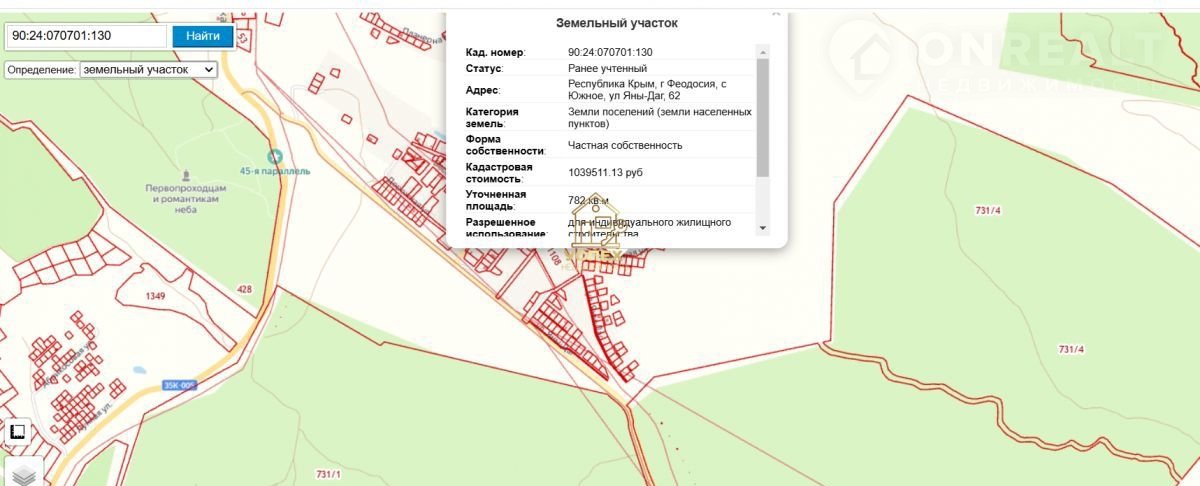Click the measure ruler tool icon
The image size is (1200, 486).
17,432
